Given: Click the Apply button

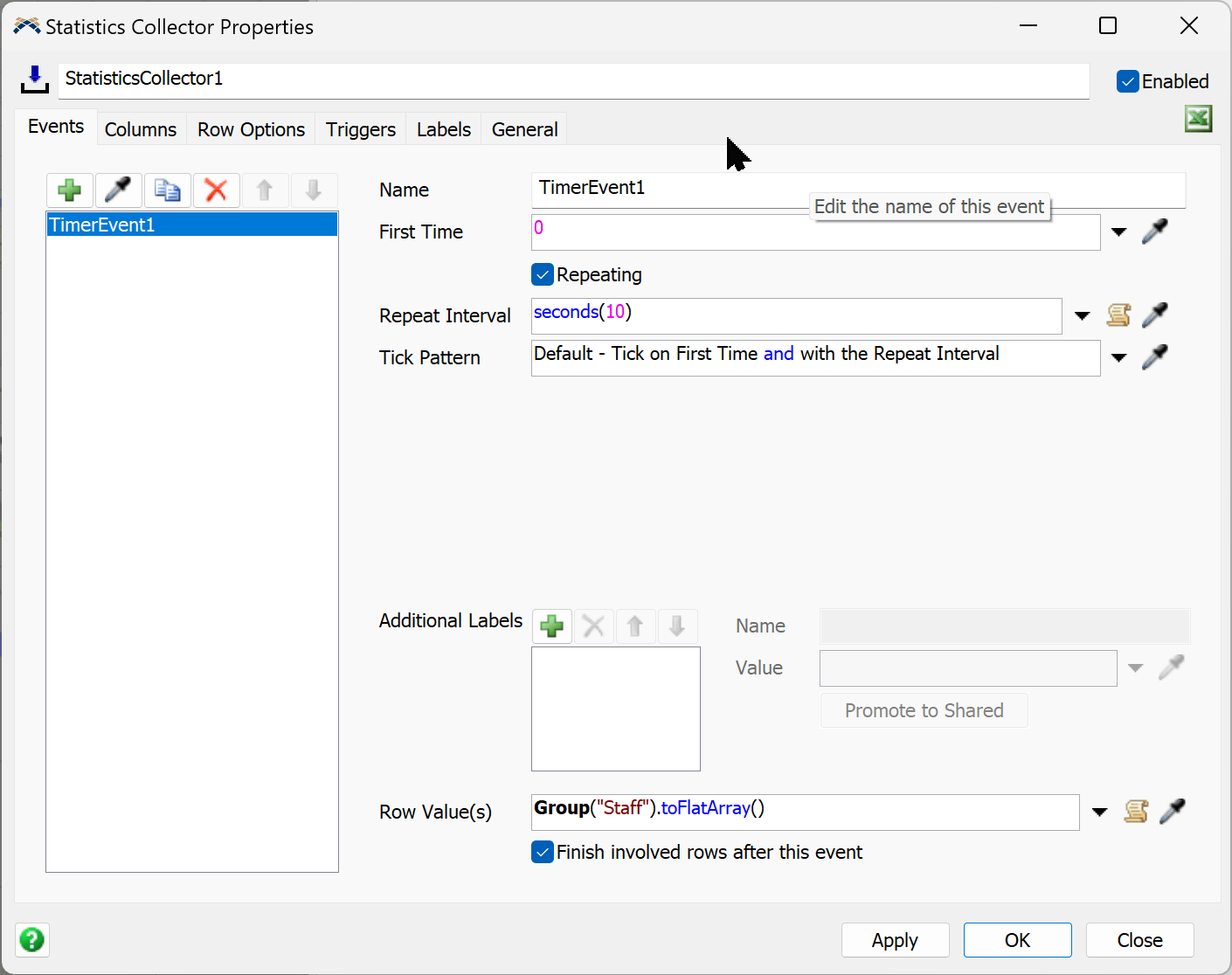Looking at the screenshot, I should (x=895, y=940).
